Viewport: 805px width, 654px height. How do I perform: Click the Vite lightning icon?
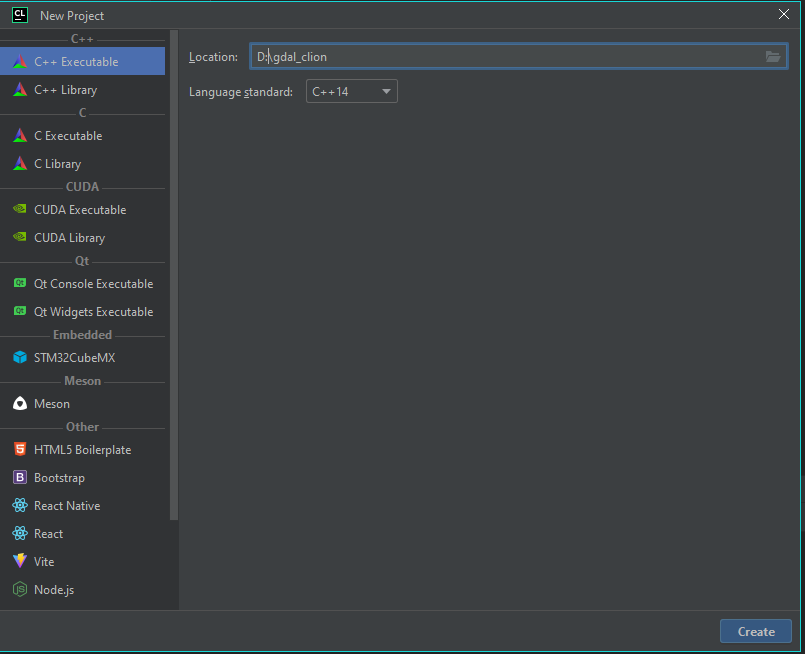pos(20,561)
